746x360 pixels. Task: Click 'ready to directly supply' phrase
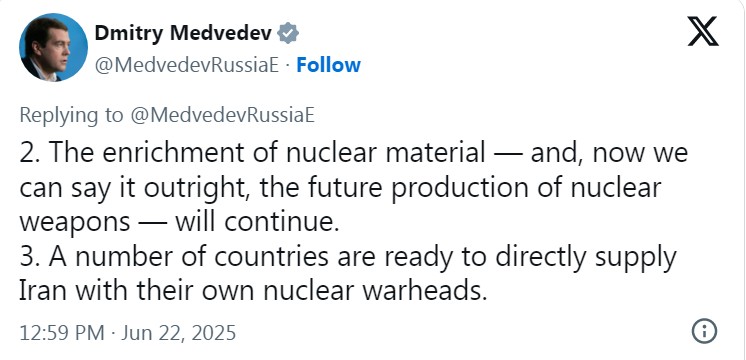tap(530, 257)
